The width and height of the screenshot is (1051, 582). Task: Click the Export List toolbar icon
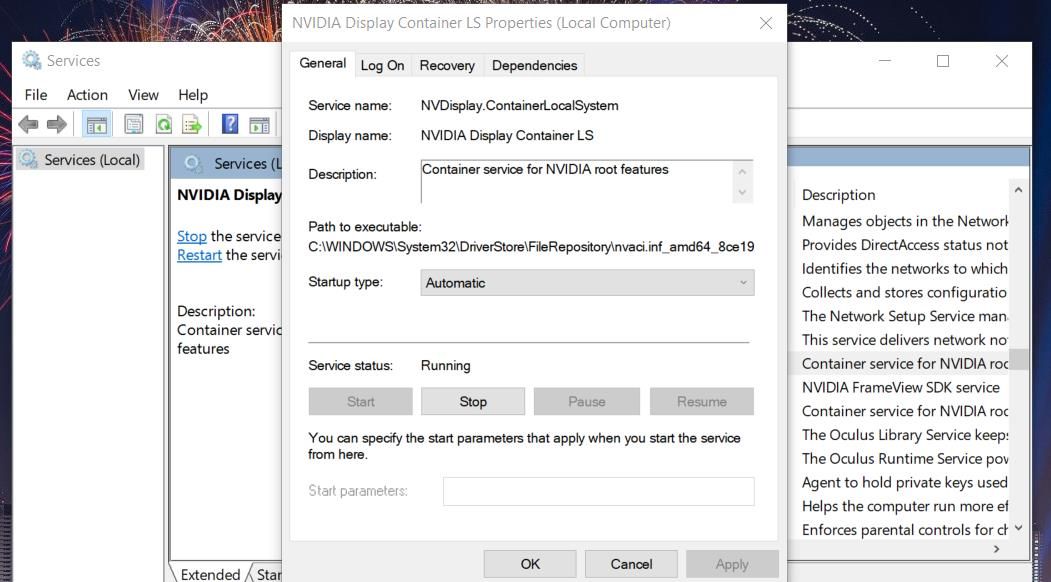[x=192, y=125]
